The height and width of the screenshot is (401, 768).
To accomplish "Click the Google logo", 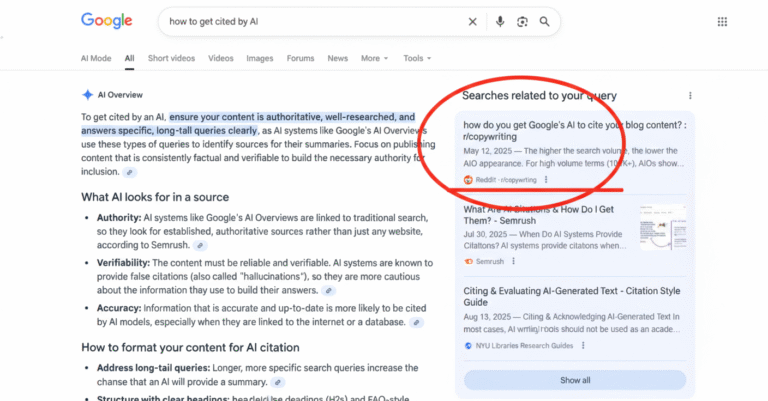I will [107, 21].
